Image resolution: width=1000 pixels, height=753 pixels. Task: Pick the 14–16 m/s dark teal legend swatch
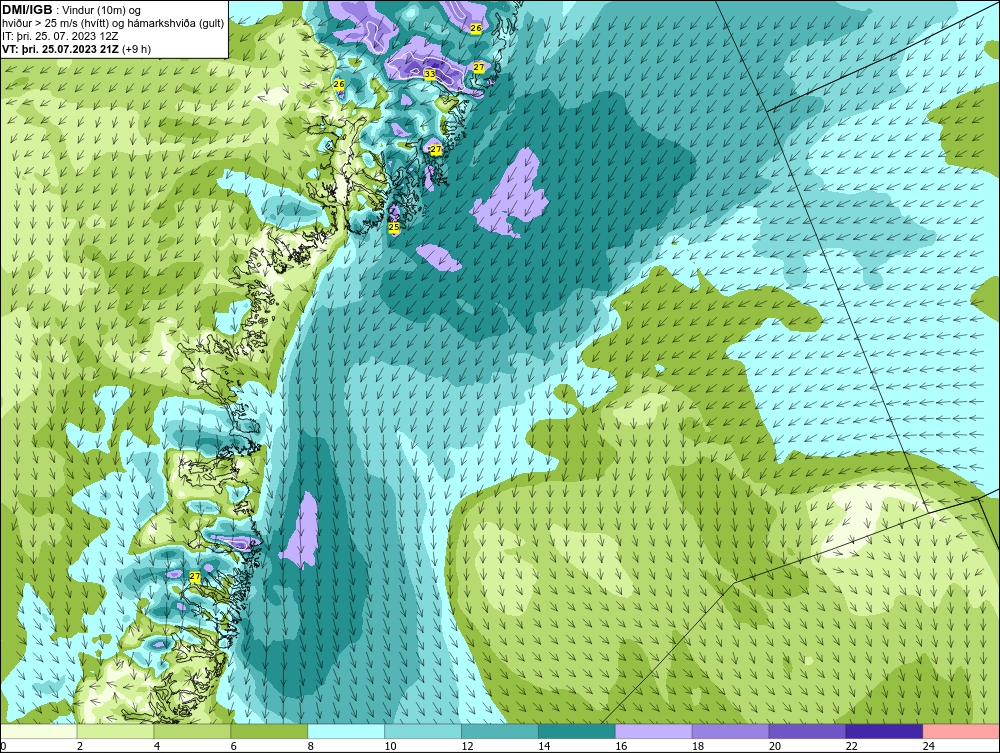577,731
